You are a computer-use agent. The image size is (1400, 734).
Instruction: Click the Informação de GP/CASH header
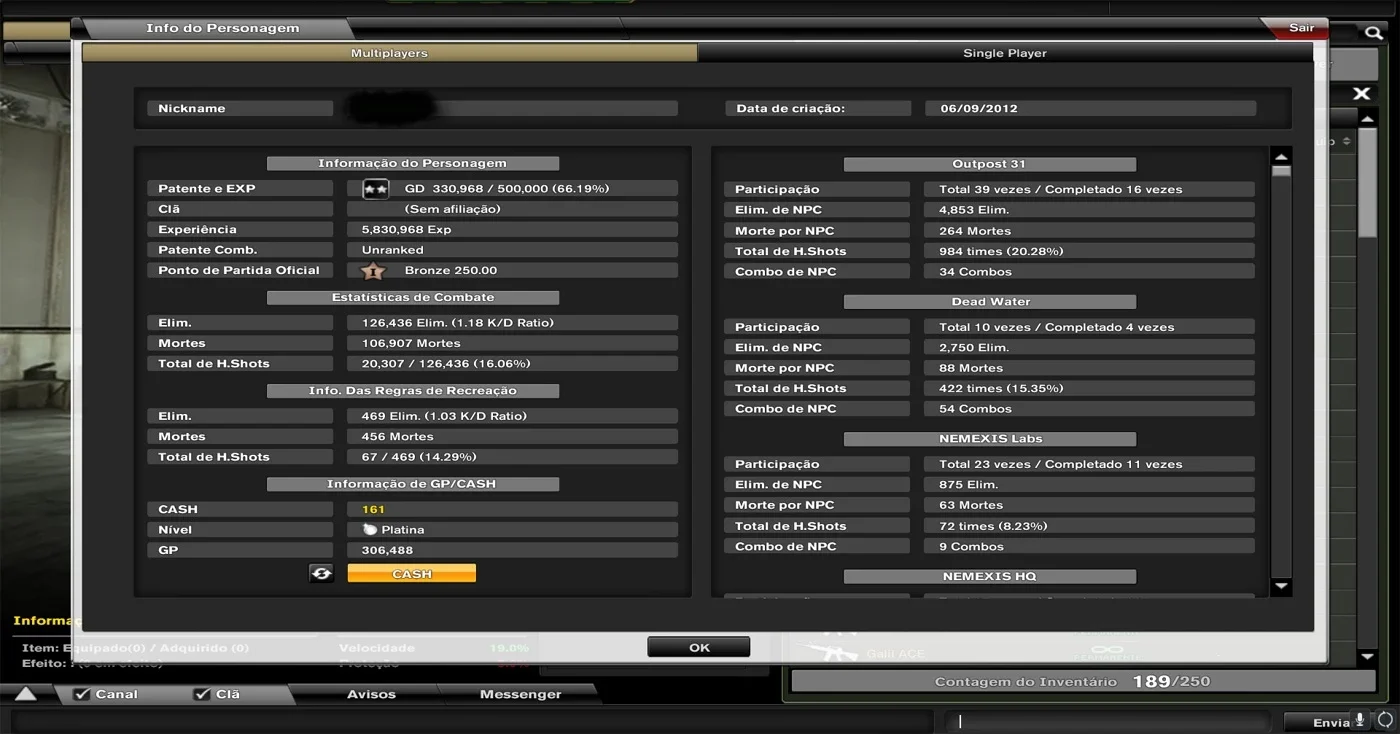click(412, 484)
